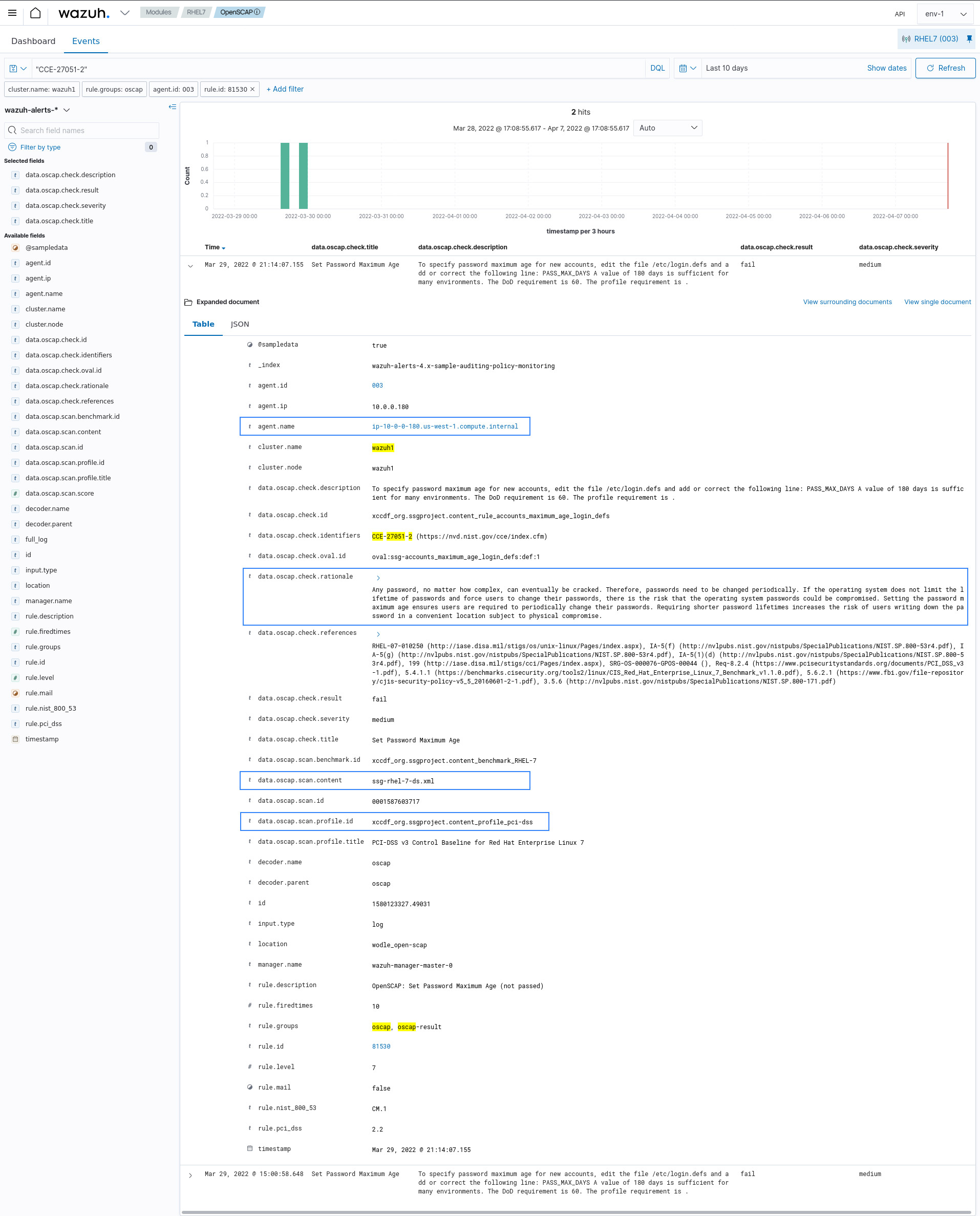The image size is (980, 1216).
Task: Select data.oscap.check.description in selected fields
Action: click(70, 175)
